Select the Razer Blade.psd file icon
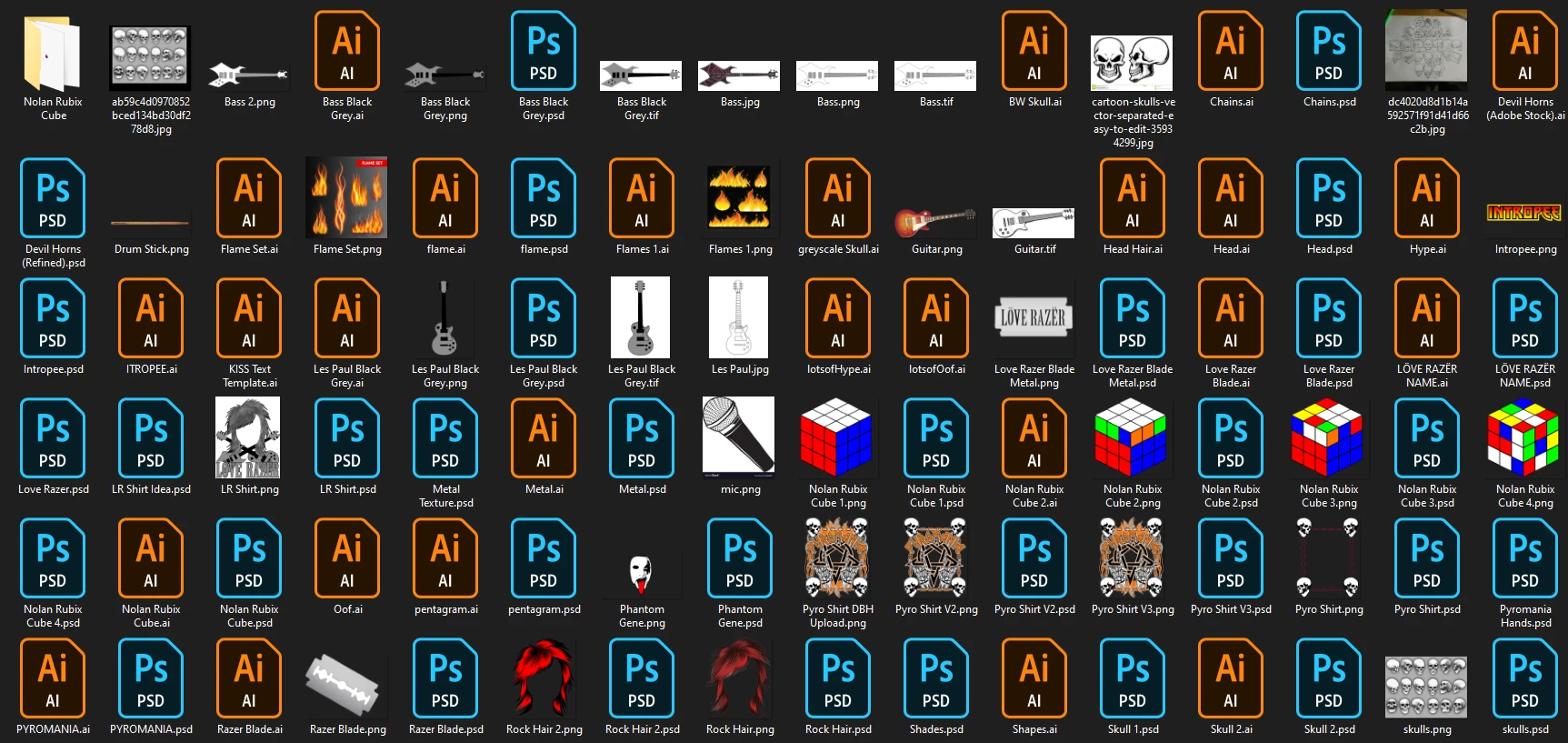The image size is (1568, 743). point(445,678)
